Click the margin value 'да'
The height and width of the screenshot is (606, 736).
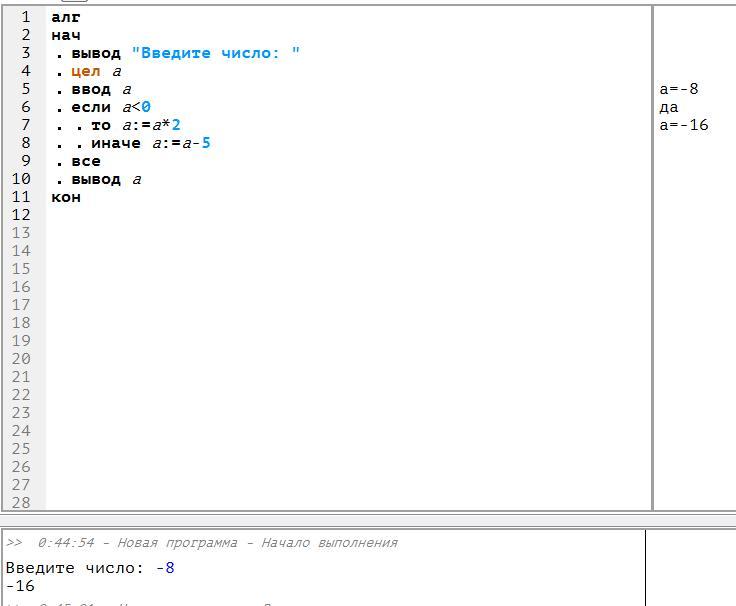click(x=669, y=107)
